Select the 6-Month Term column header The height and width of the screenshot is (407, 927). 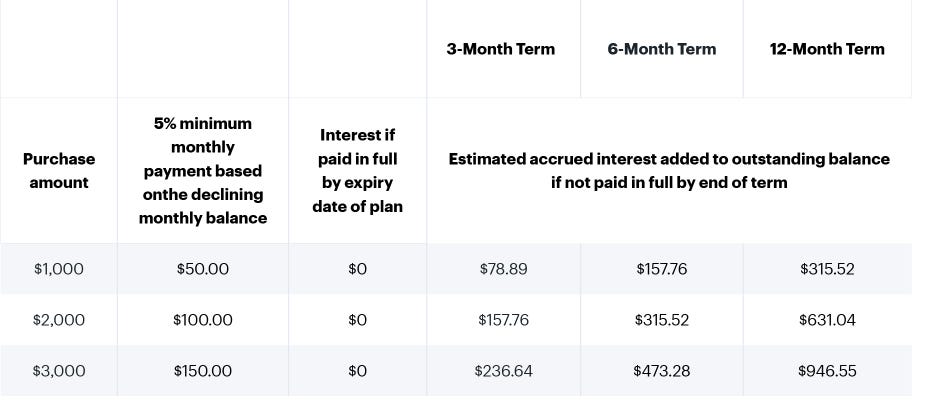(x=662, y=49)
